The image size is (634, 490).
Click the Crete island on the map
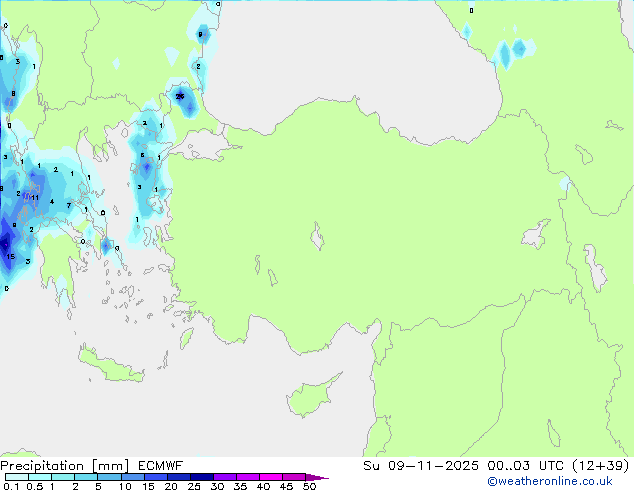(111, 364)
